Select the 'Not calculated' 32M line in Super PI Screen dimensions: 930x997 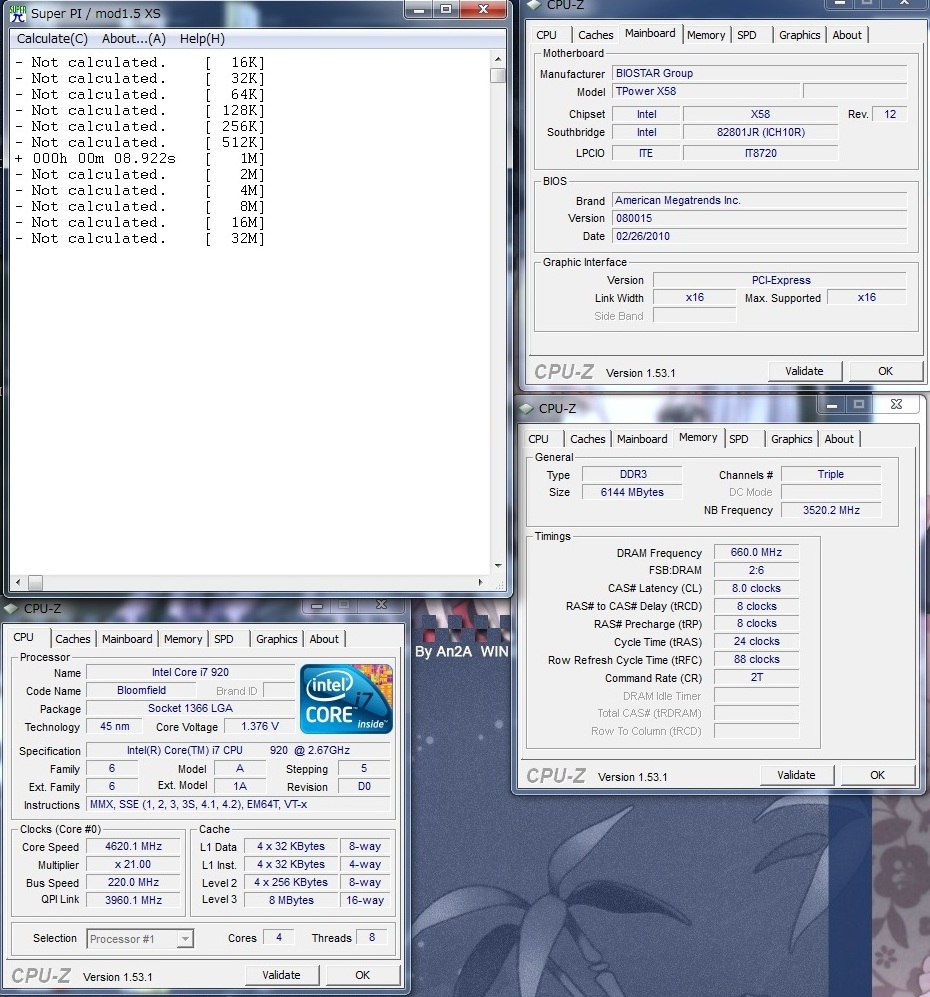[x=140, y=238]
